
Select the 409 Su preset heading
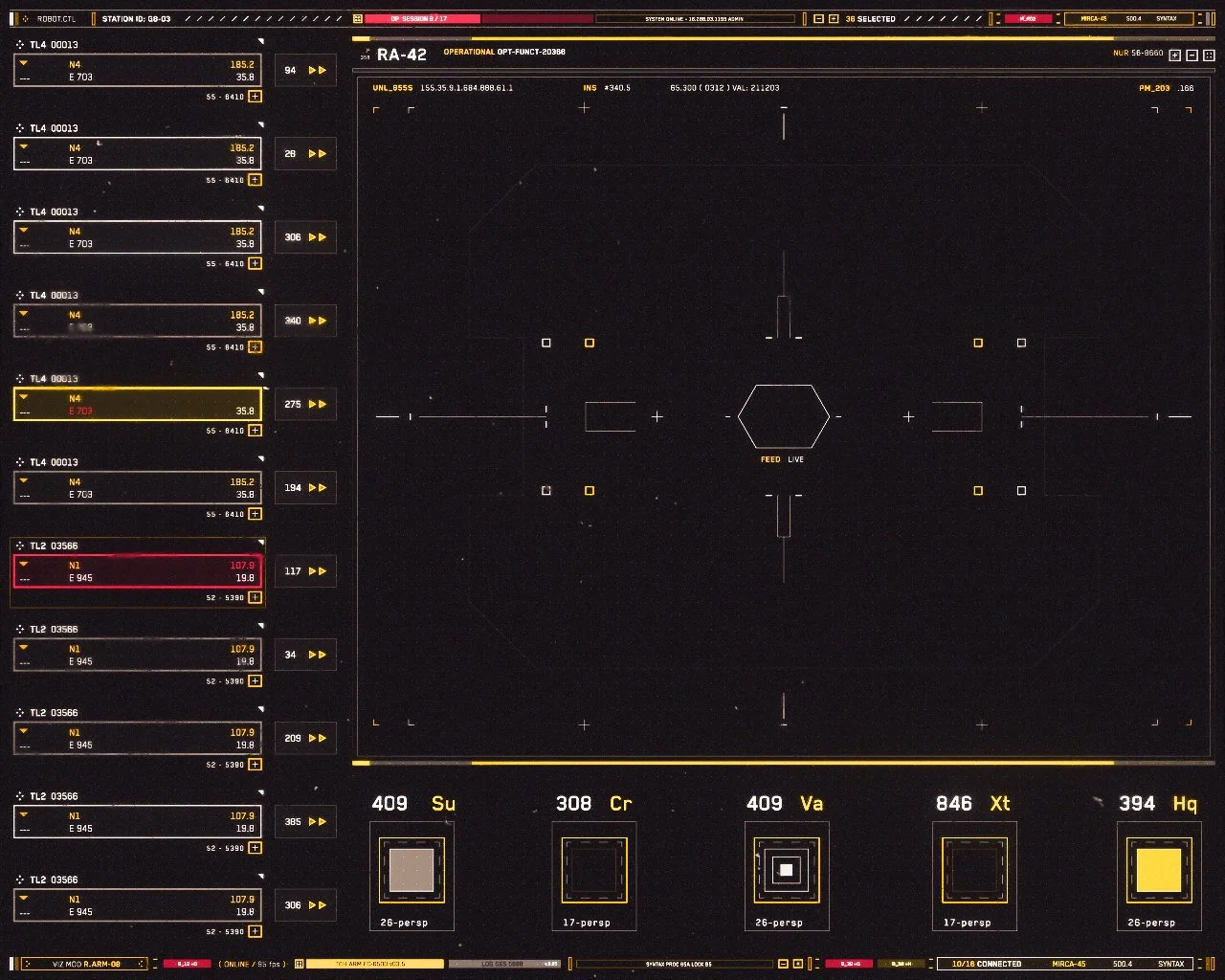413,804
